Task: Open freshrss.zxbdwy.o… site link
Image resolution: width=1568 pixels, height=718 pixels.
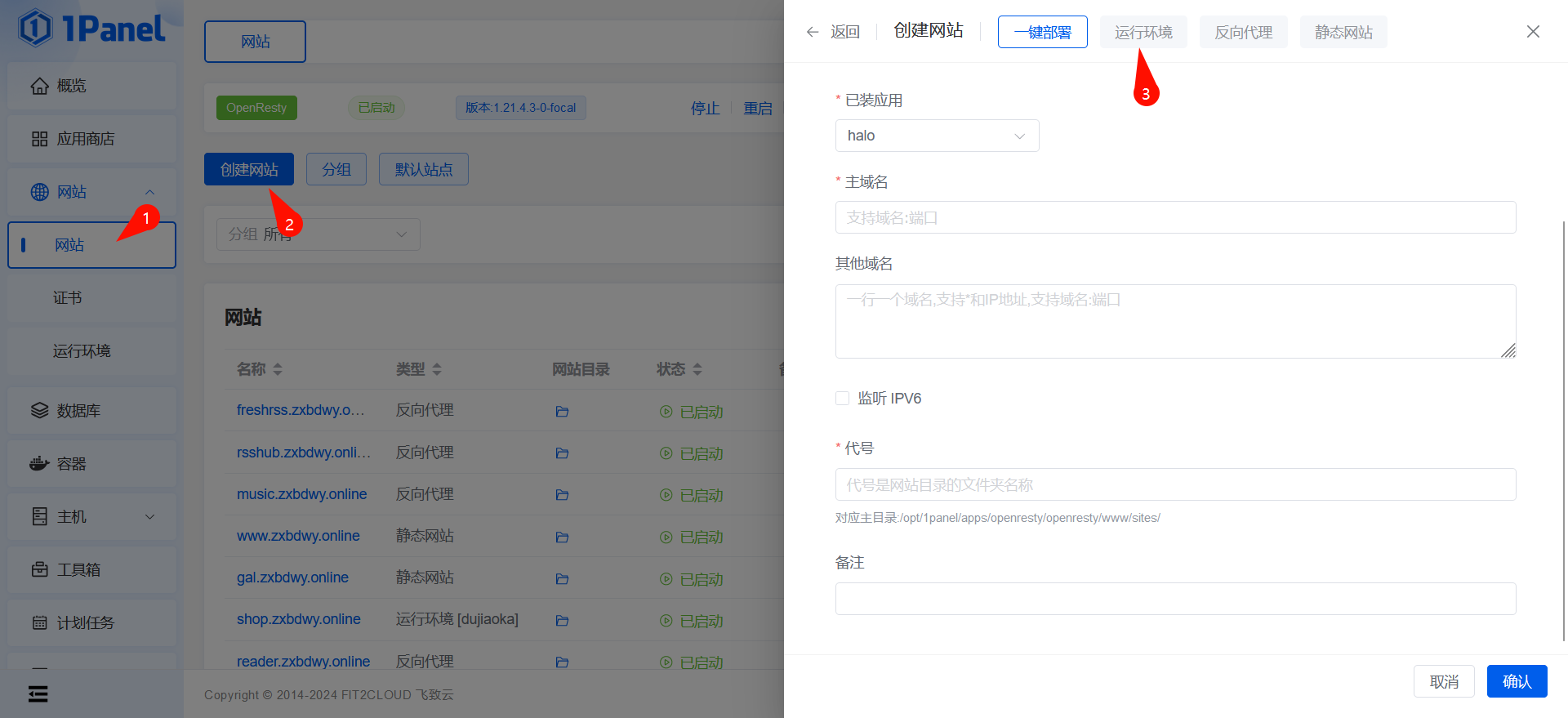Action: (x=301, y=410)
